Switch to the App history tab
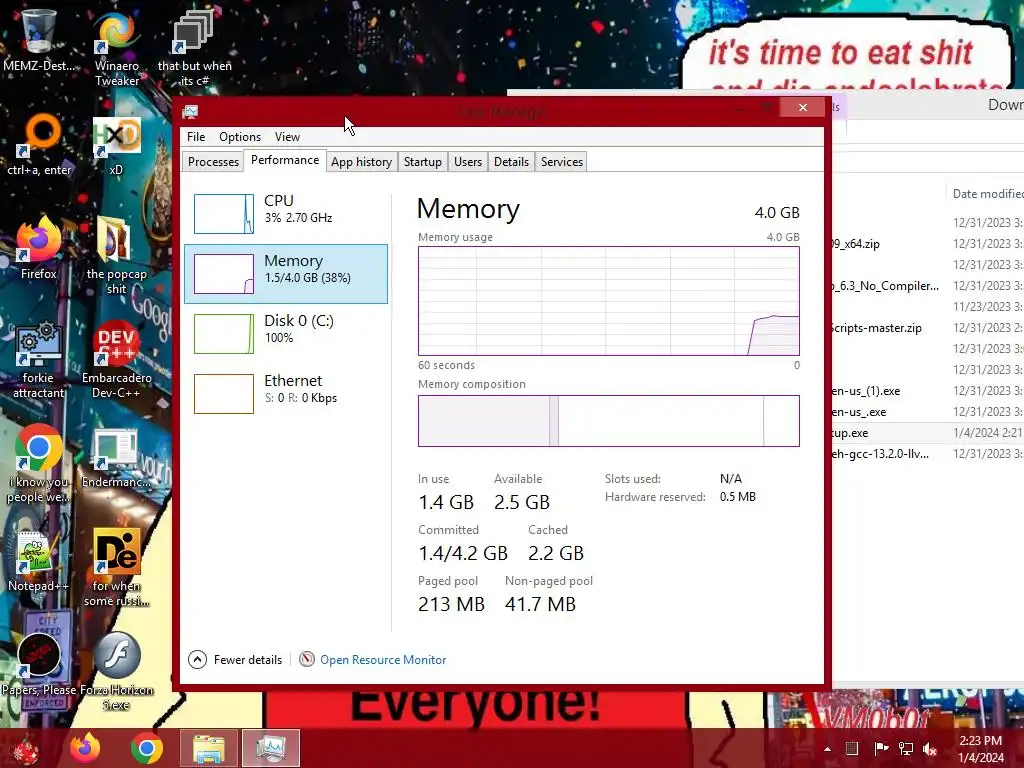This screenshot has height=768, width=1024. click(x=361, y=162)
